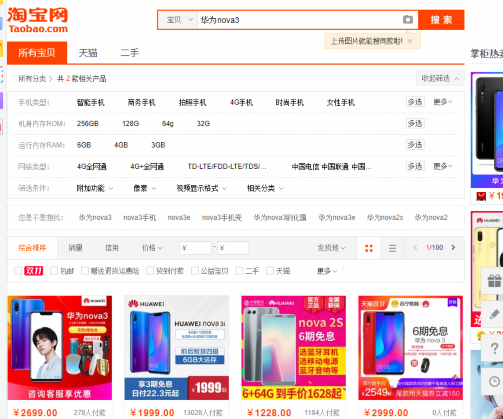Screen dimensions: 503x419
Task: Click the 华为nova3e suggestion
Action: coord(337,218)
